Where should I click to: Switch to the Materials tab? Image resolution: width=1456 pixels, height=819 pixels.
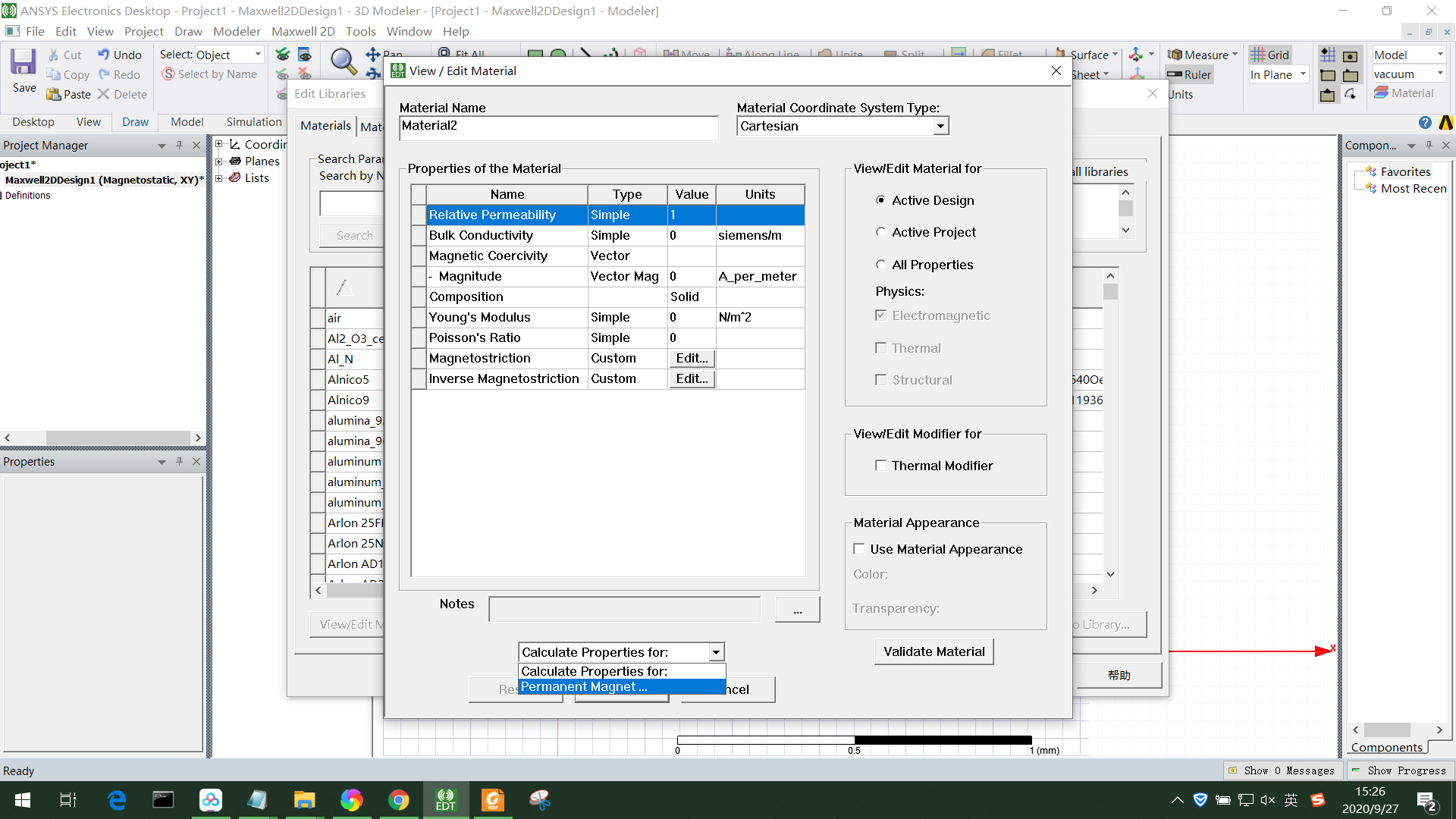(x=325, y=126)
